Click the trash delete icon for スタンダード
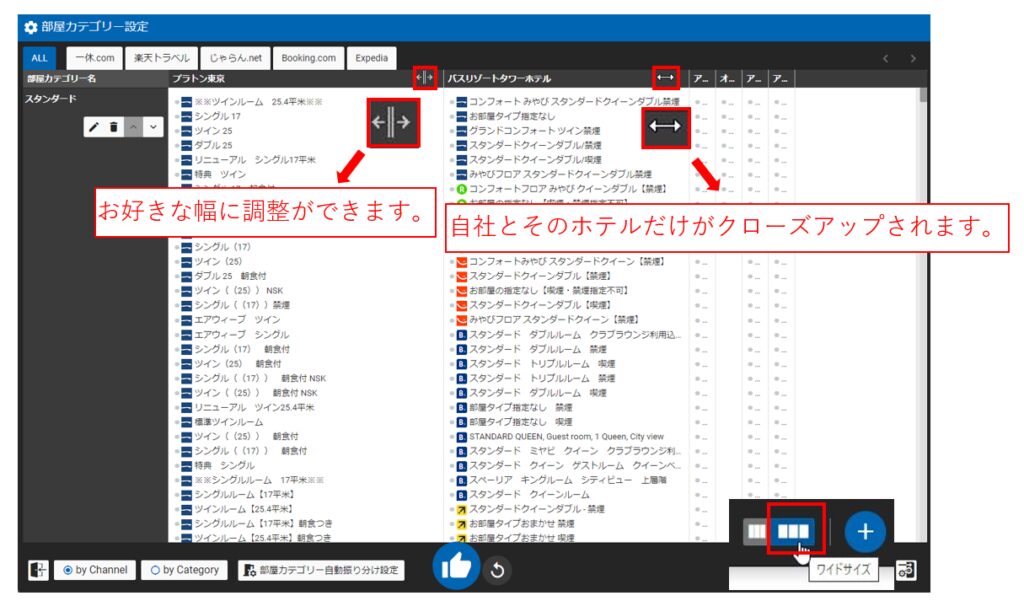 pyautogui.click(x=113, y=127)
